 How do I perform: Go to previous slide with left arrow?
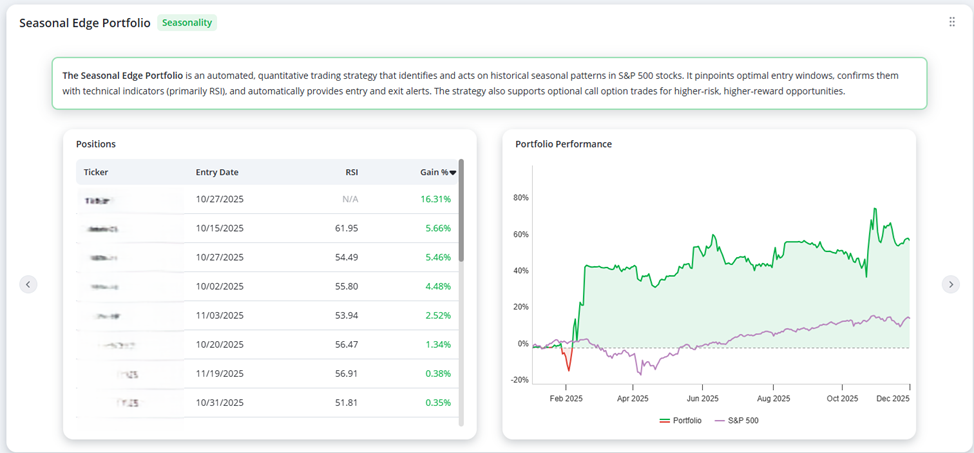tap(29, 285)
